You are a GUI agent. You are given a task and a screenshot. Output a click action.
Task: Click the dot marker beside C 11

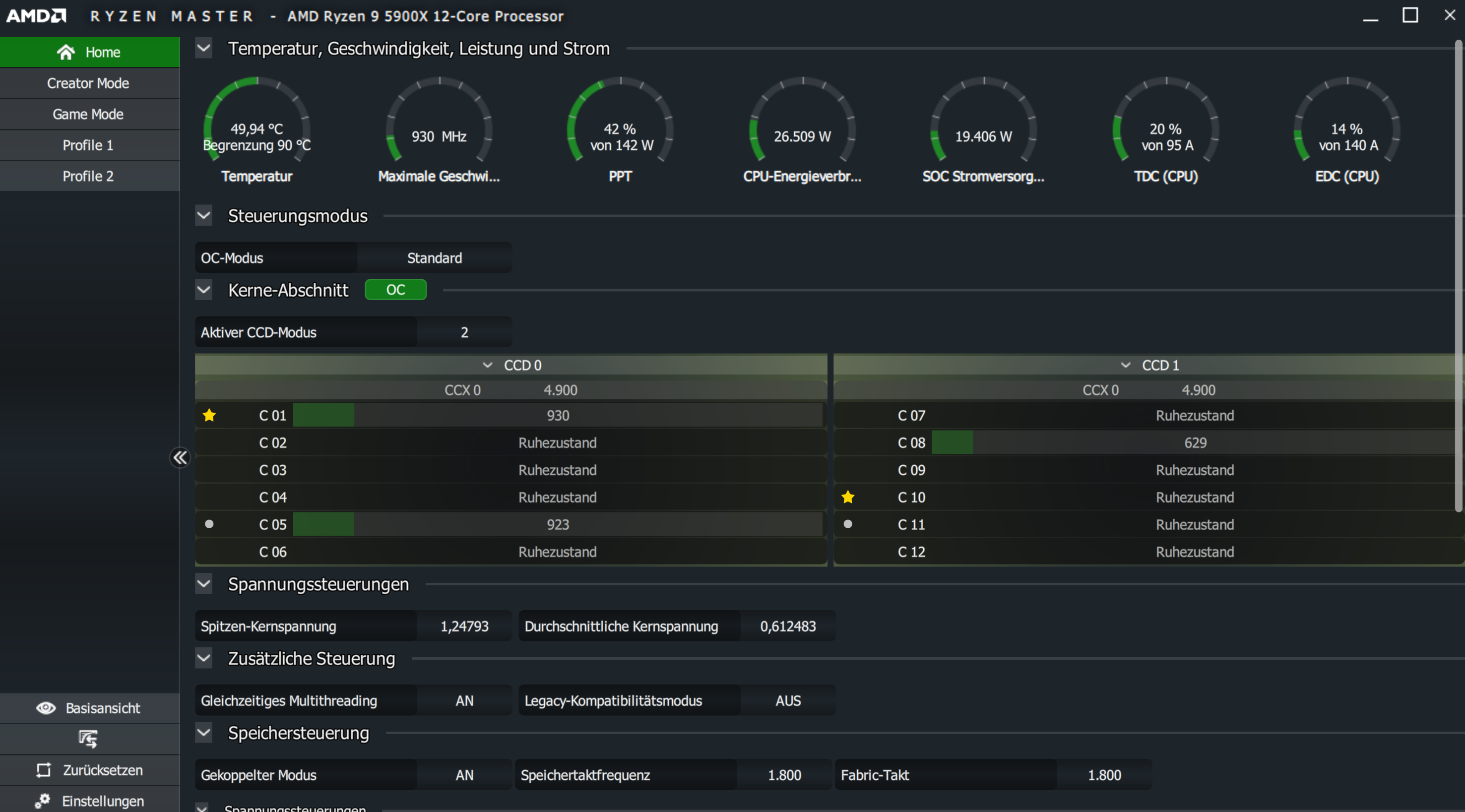click(847, 524)
